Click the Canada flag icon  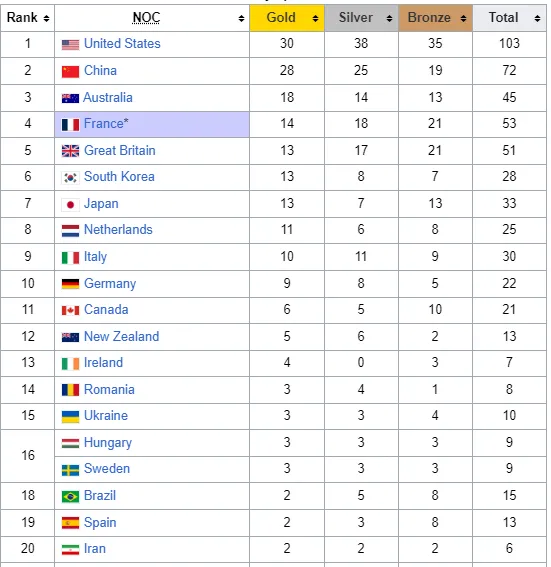[x=70, y=310]
